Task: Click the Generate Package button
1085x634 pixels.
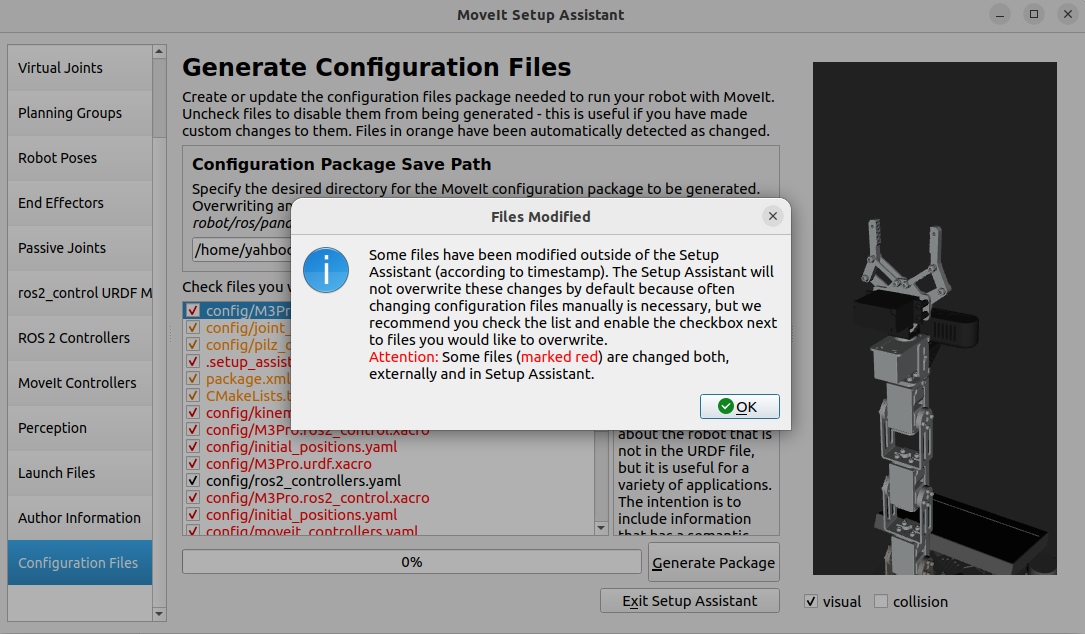Action: (x=713, y=563)
